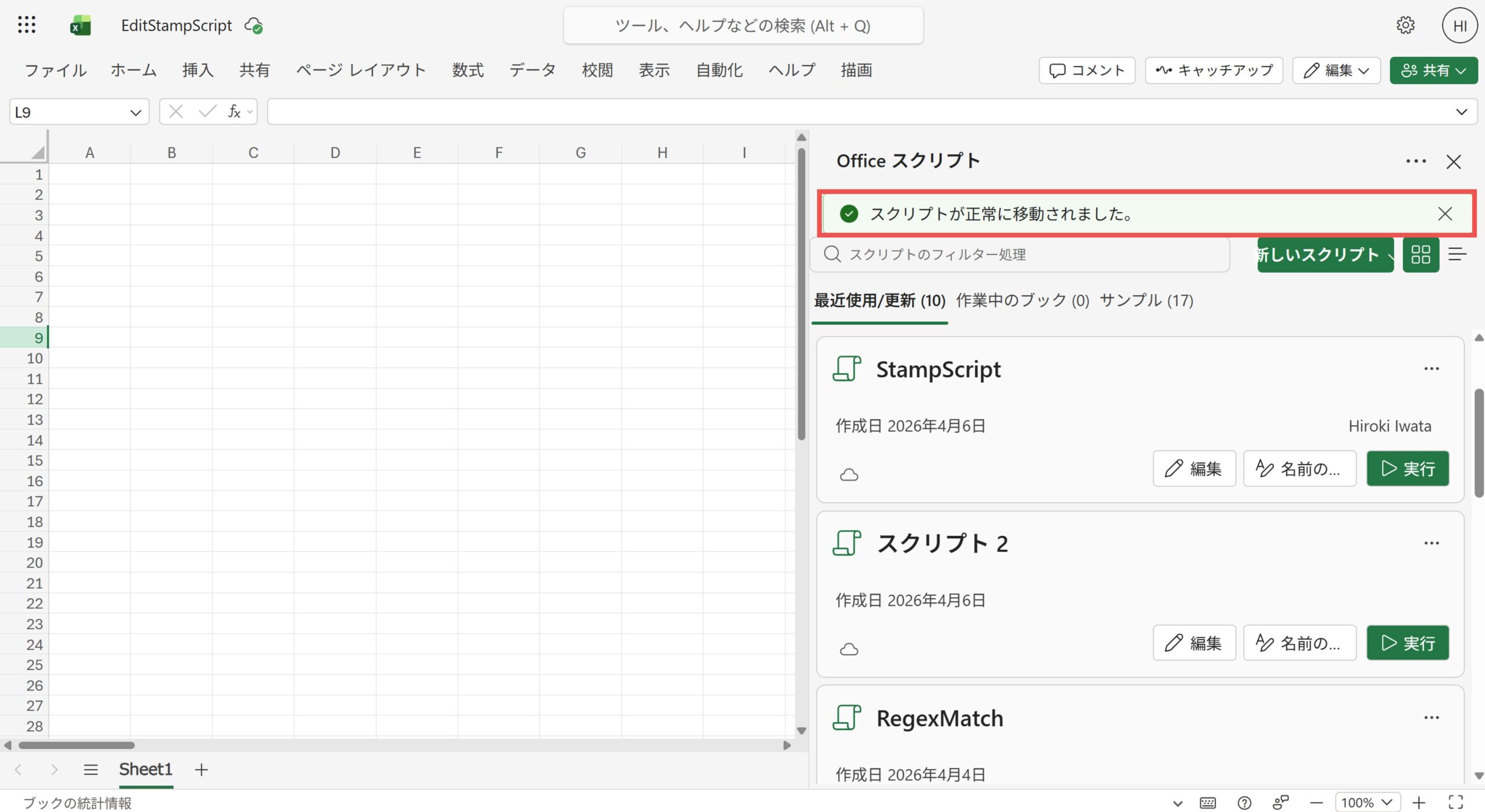Click the zoom in plus button
The height and width of the screenshot is (812, 1485).
point(1419,803)
